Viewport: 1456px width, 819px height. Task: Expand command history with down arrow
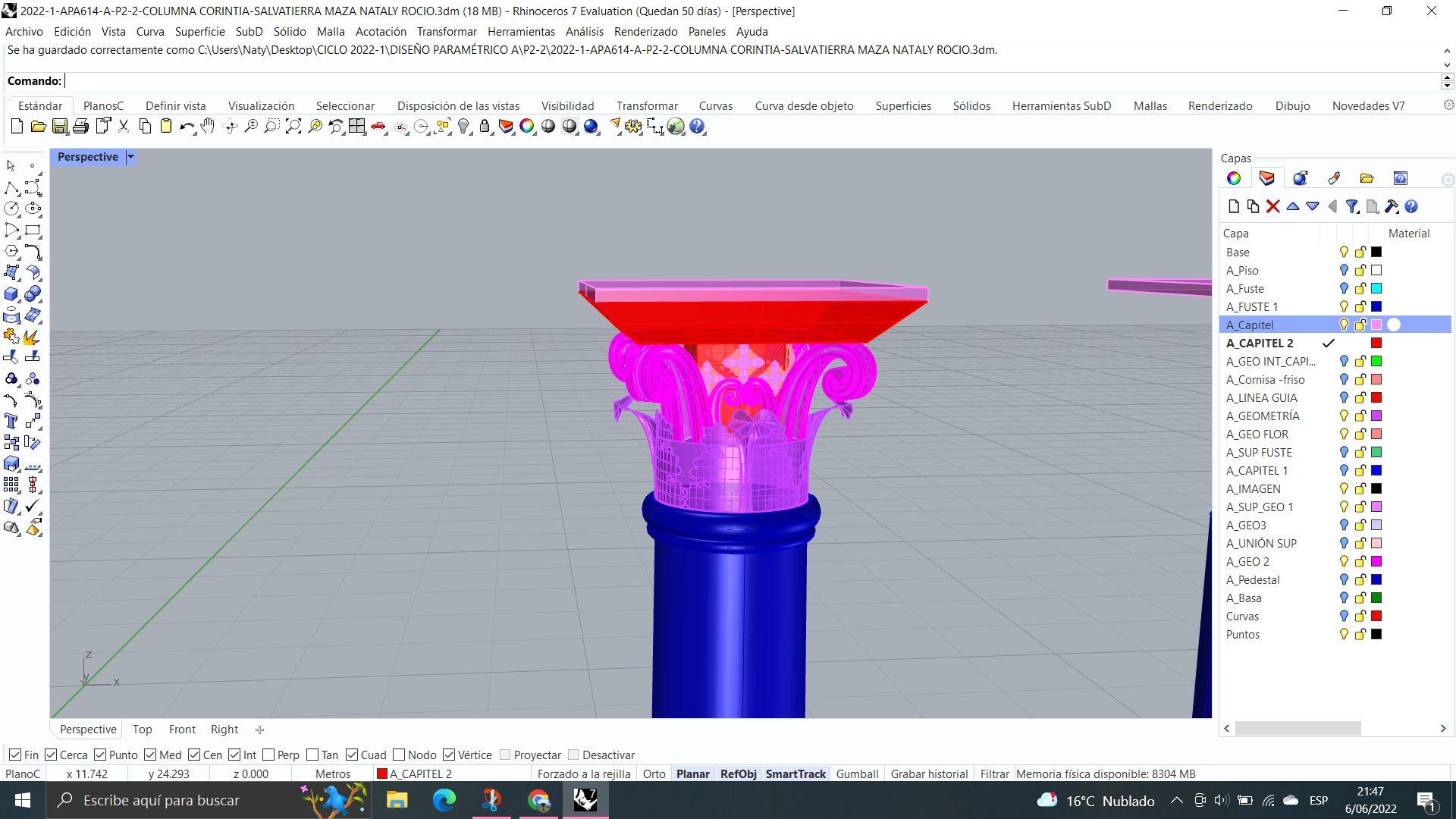point(1446,64)
